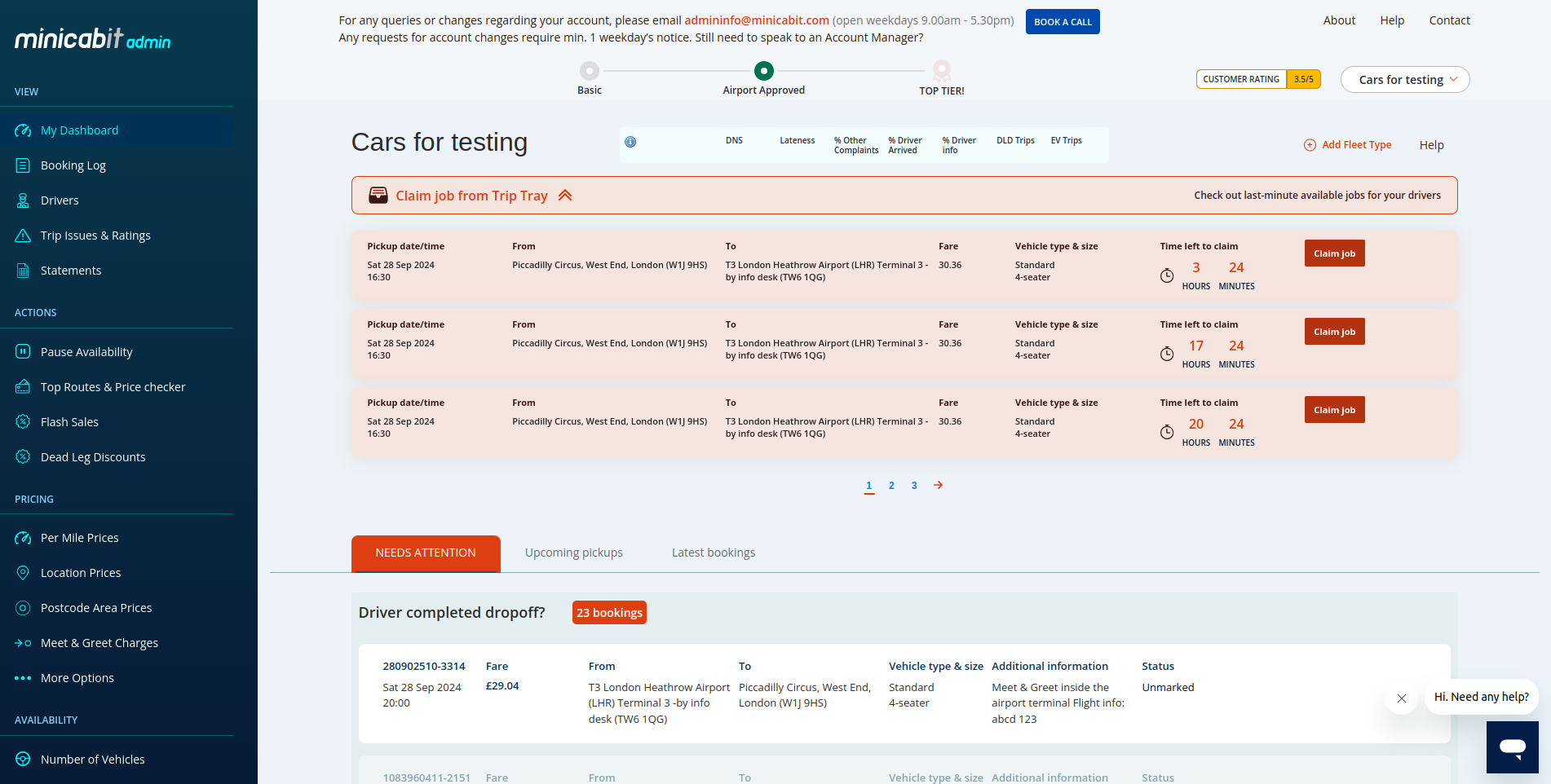Open the Cars for testing fleet dropdown
Image resolution: width=1551 pixels, height=784 pixels.
[x=1405, y=80]
